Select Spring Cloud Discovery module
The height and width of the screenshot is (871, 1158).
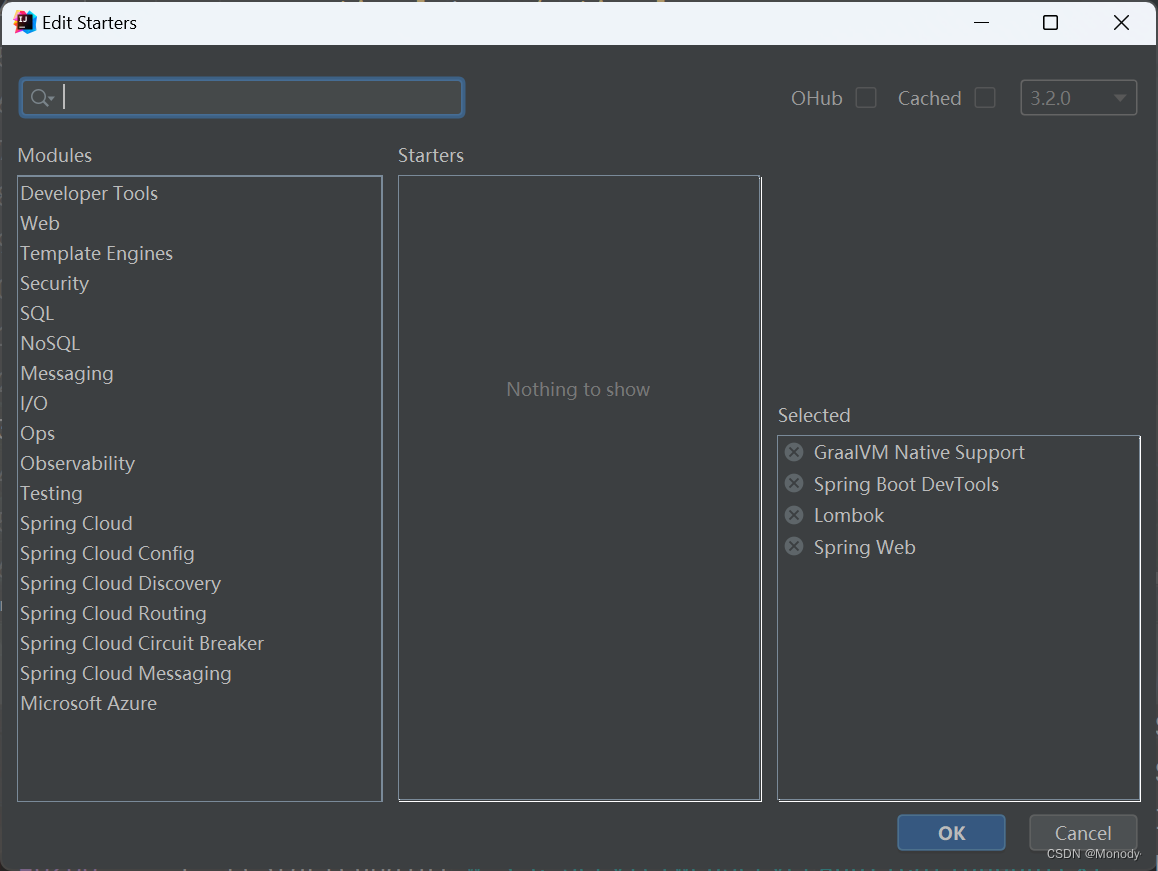[199, 584]
